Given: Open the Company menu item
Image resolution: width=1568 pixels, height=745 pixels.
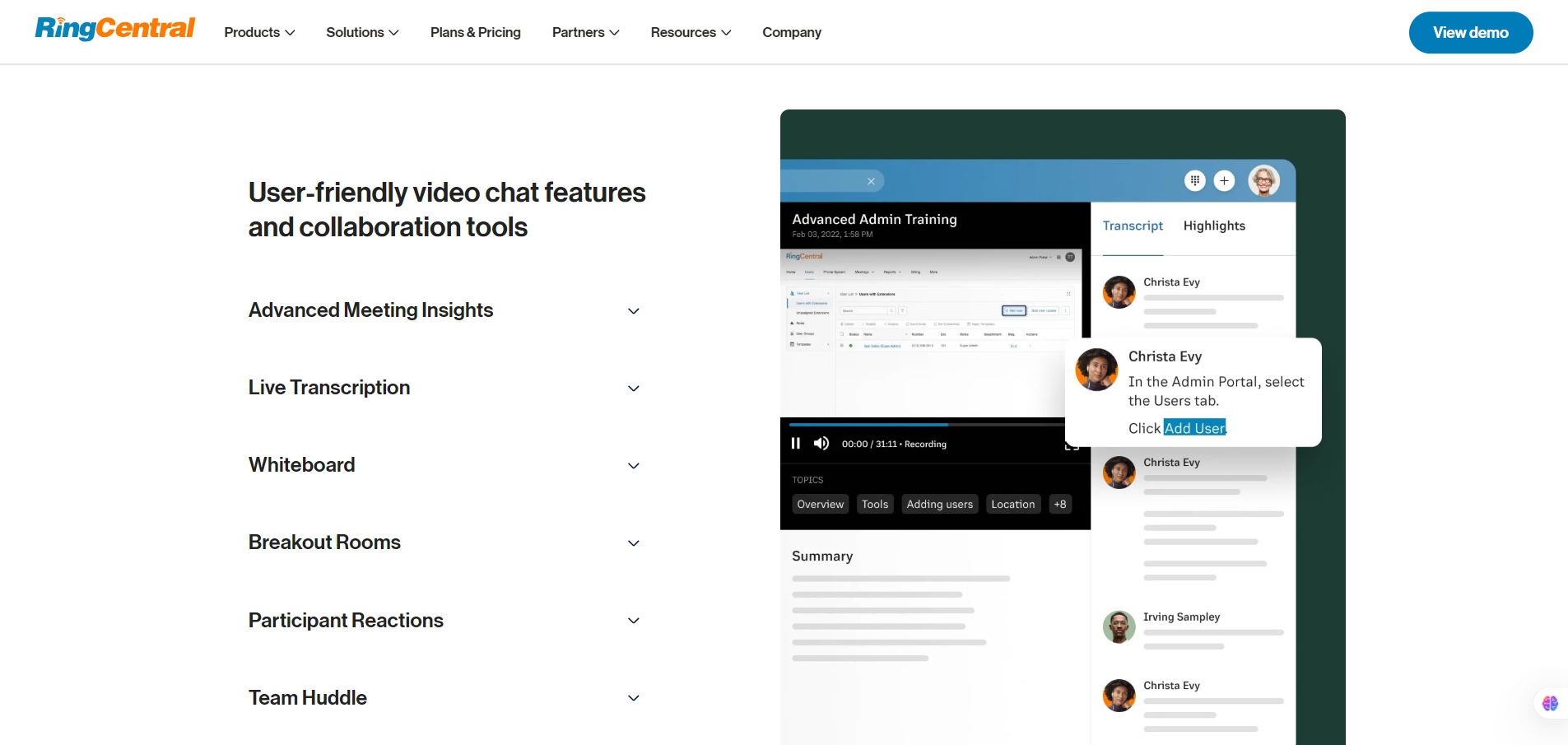Looking at the screenshot, I should point(791,32).
